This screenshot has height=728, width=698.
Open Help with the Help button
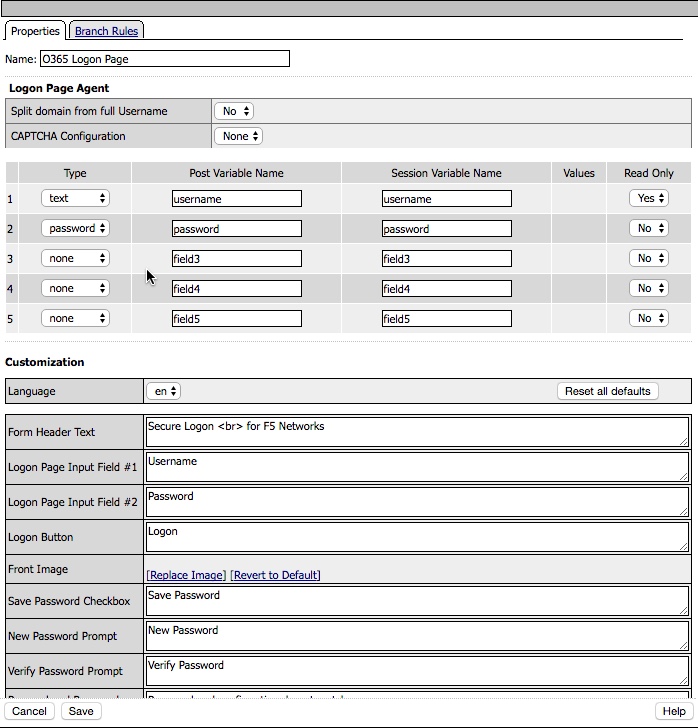click(x=674, y=711)
